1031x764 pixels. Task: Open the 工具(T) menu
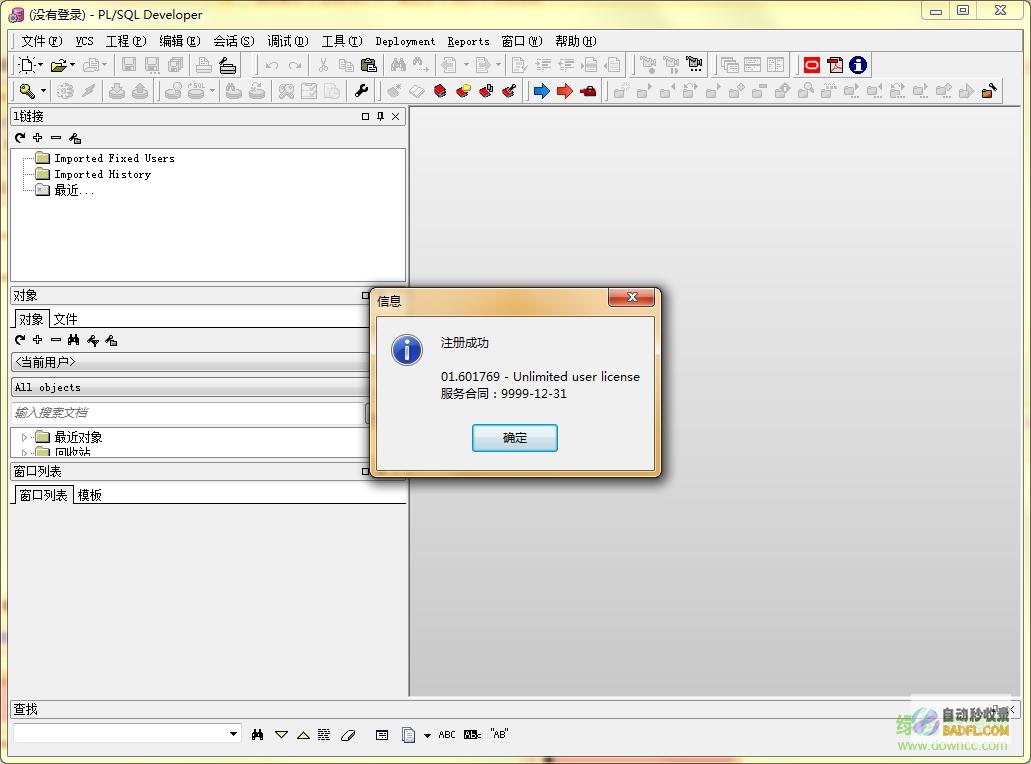(x=342, y=41)
